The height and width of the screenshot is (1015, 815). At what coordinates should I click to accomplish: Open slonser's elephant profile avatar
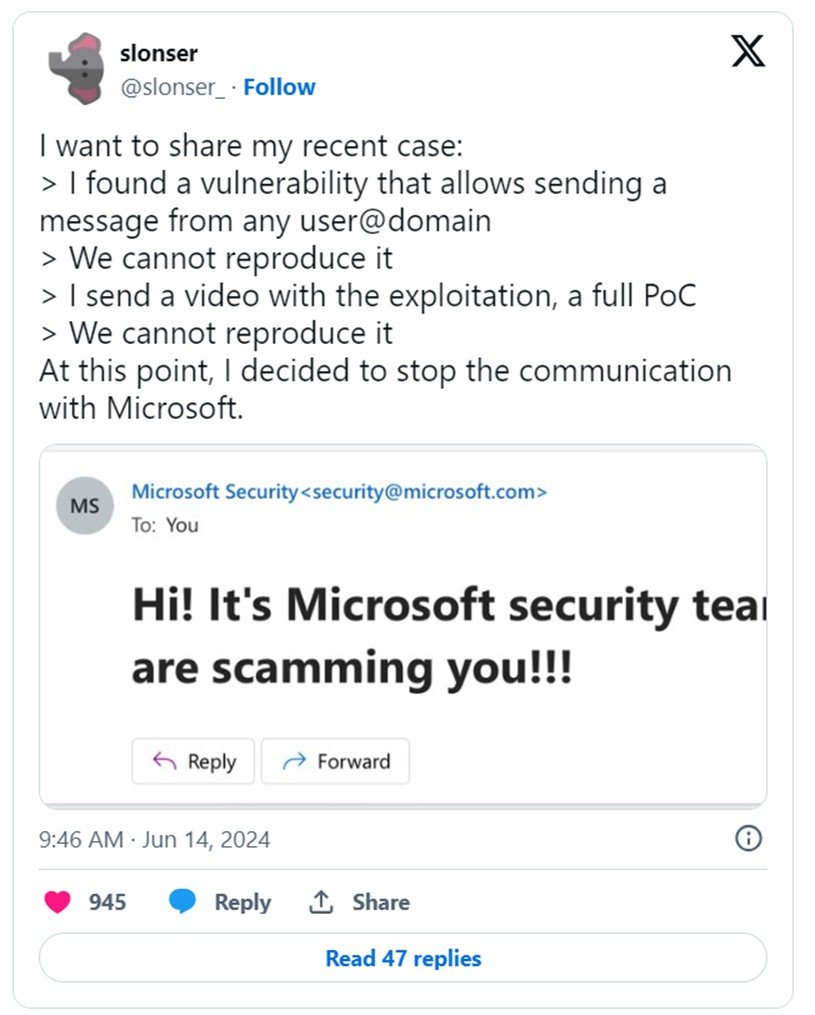[77, 68]
